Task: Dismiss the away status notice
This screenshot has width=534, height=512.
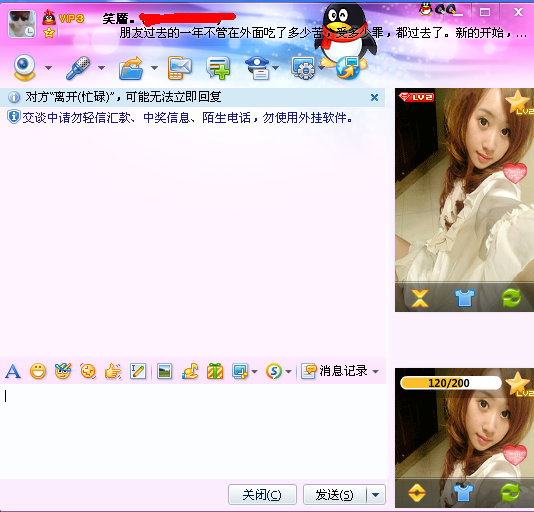Action: point(374,97)
